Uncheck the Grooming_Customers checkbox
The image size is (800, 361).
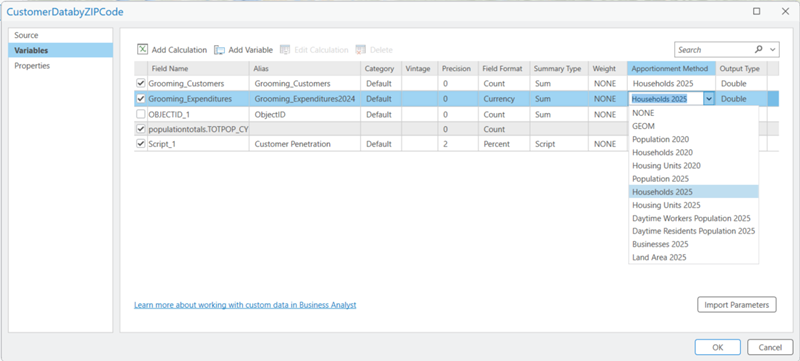(141, 83)
